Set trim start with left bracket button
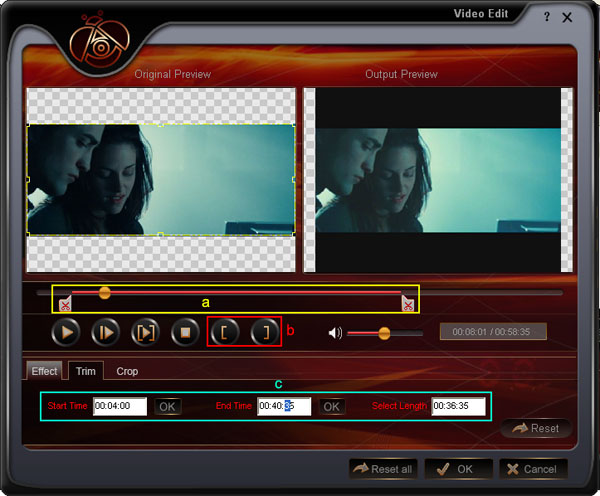The height and width of the screenshot is (496, 600). (x=225, y=332)
